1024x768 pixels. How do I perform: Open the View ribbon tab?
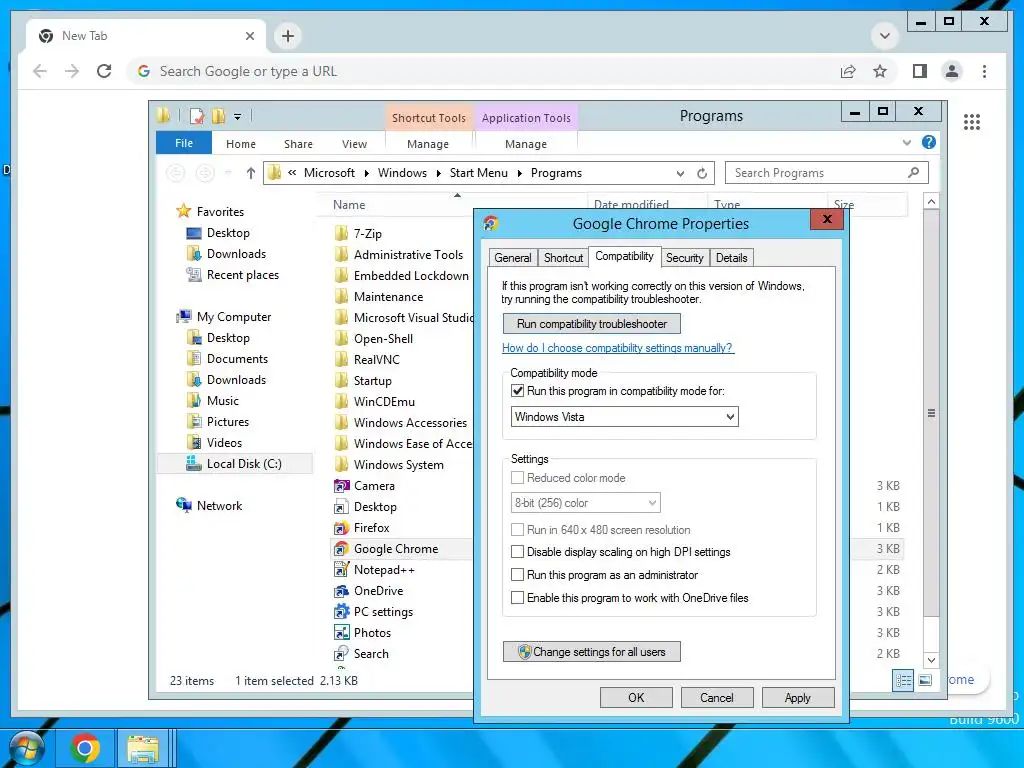(x=354, y=144)
